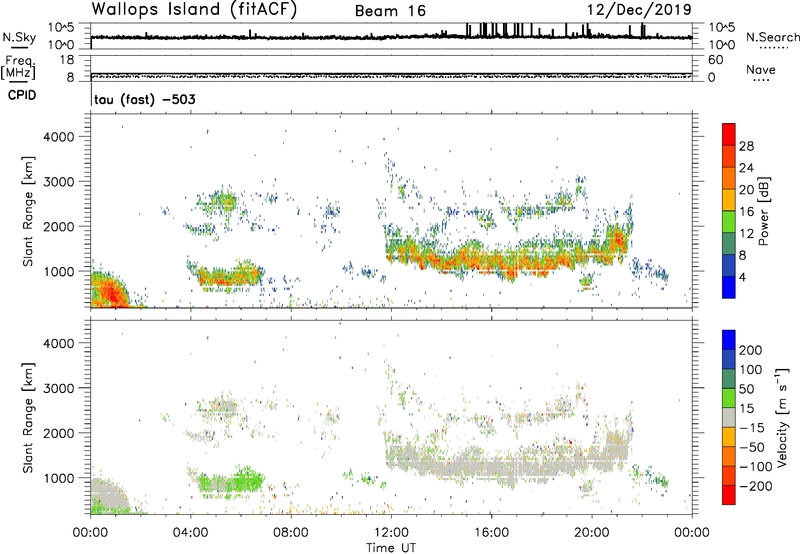Click the '28' tick on the power scale
The height and width of the screenshot is (554, 800).
coord(746,146)
